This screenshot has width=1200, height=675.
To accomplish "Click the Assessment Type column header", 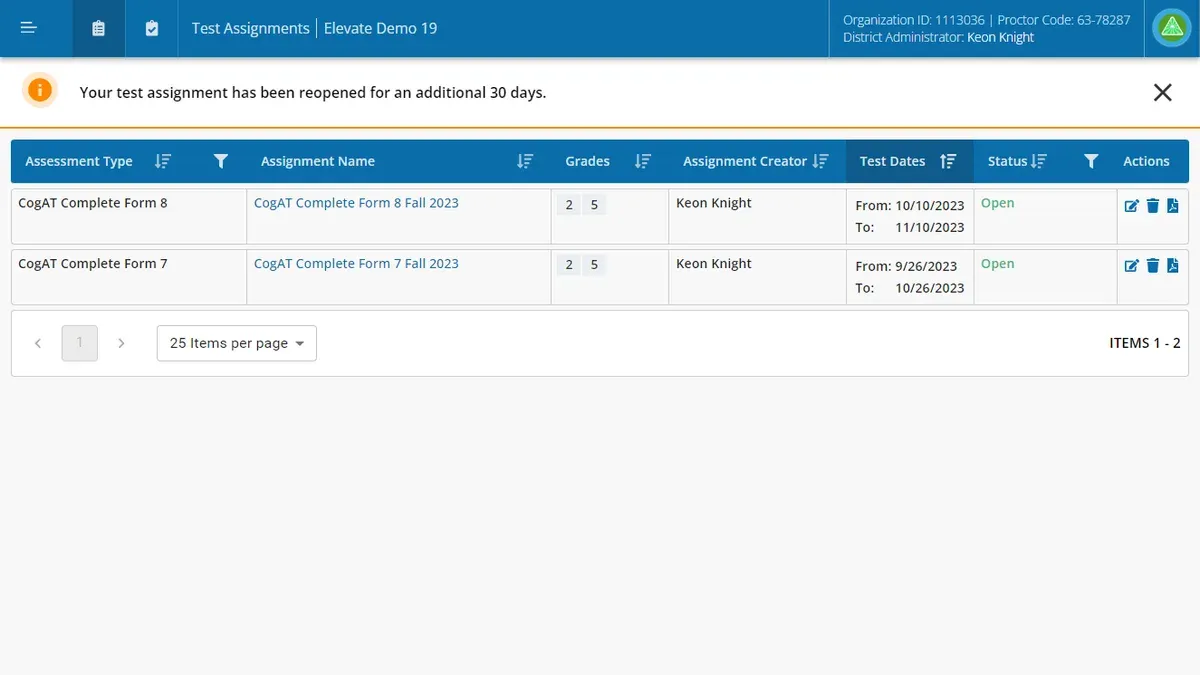I will point(79,161).
